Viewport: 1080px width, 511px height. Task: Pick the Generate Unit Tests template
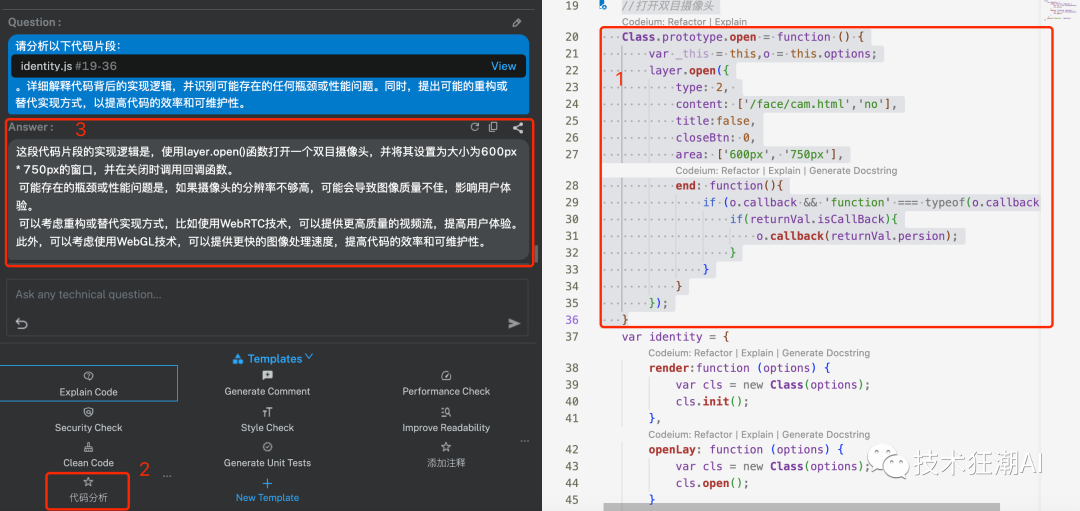click(x=267, y=455)
